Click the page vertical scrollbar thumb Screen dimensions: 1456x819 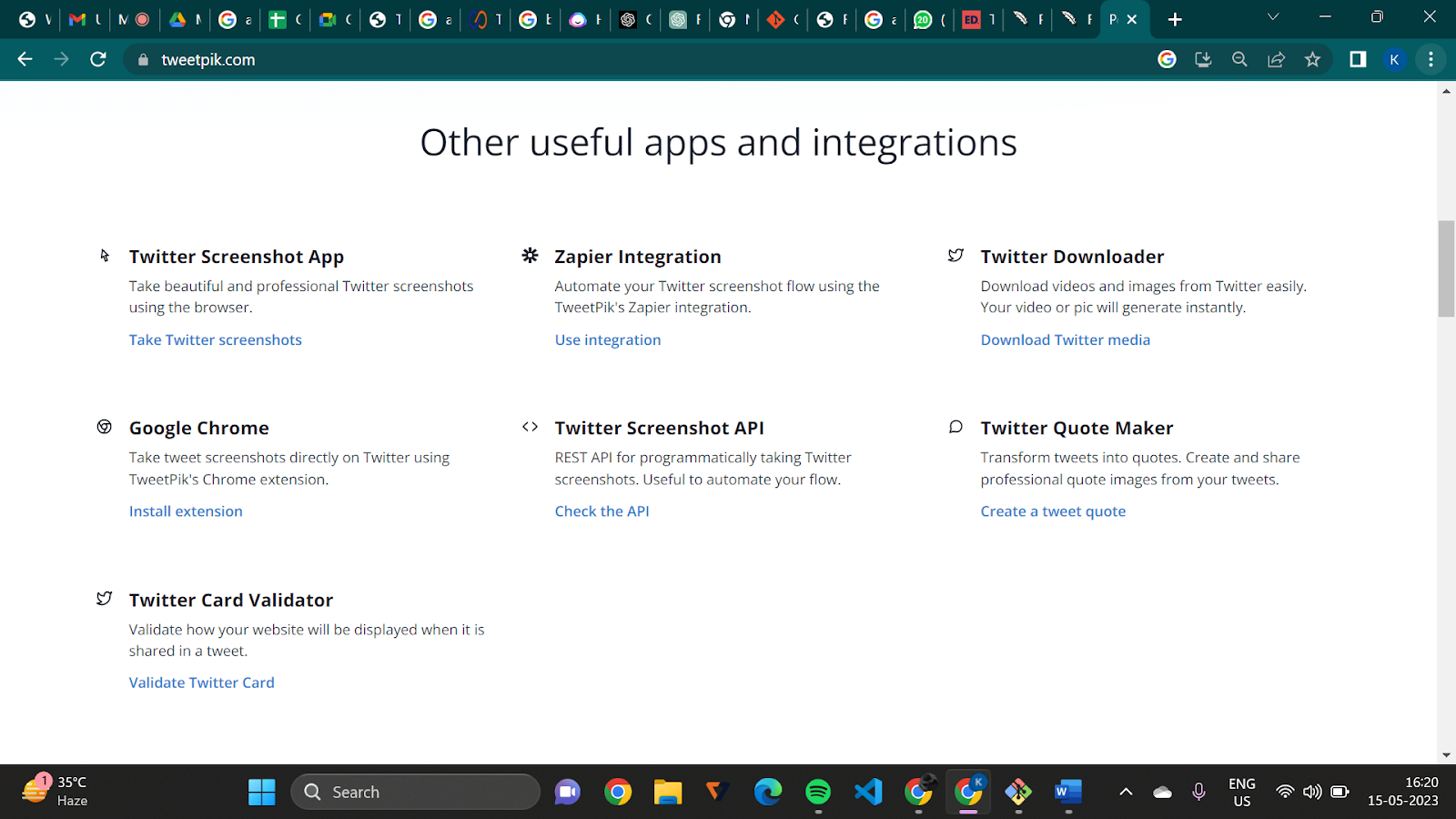click(x=1446, y=268)
